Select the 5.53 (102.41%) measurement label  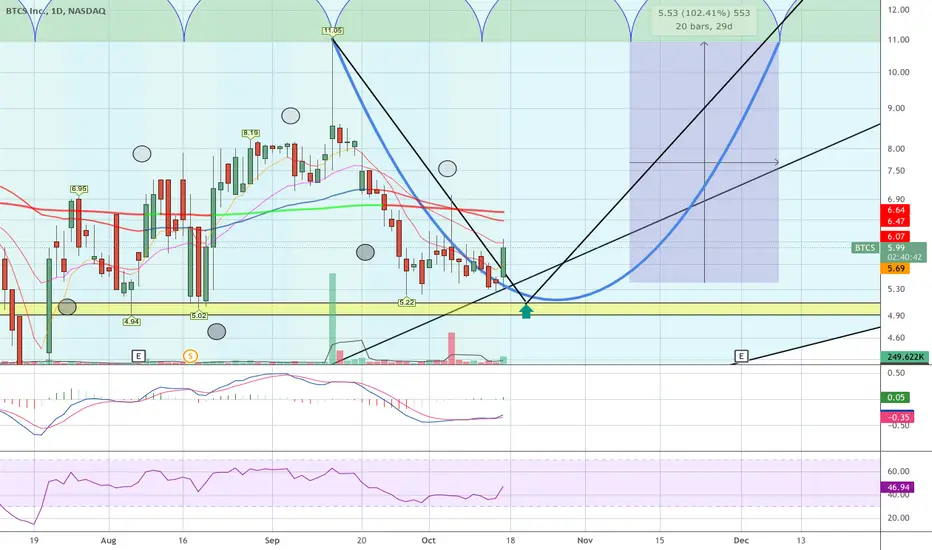[x=704, y=20]
